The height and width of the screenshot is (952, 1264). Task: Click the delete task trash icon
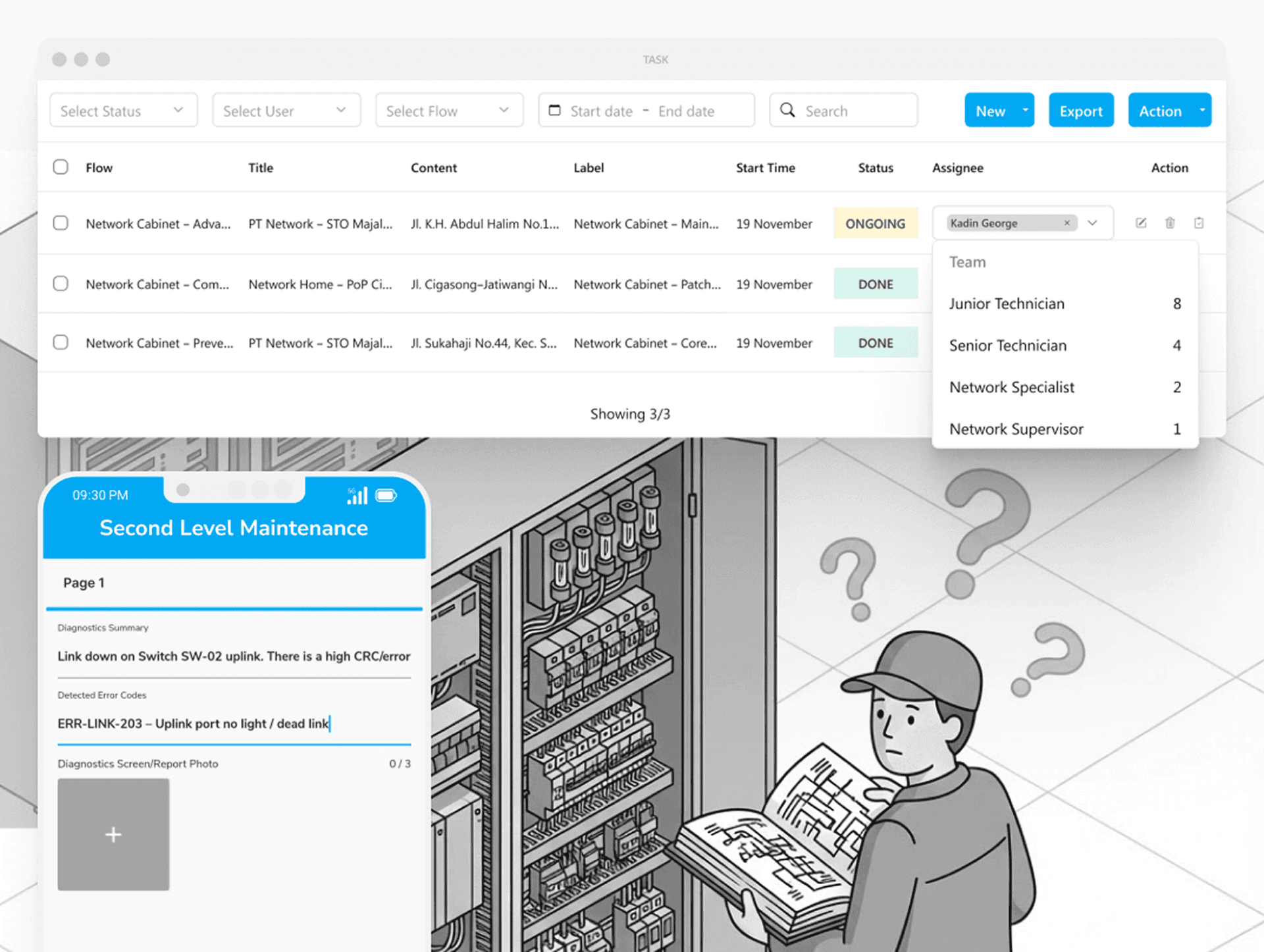1170,223
